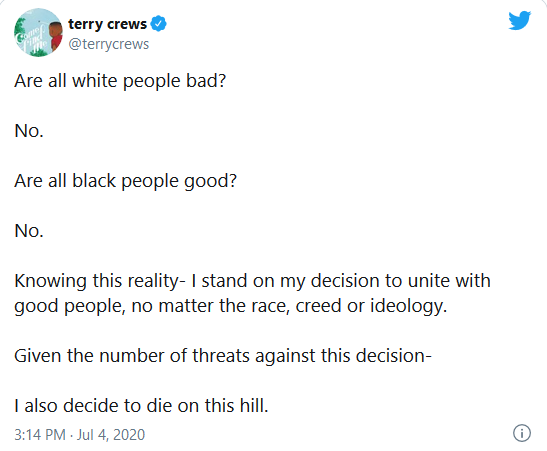Click the blue verified checkmark badge
This screenshot has width=547, height=451.
(x=158, y=24)
